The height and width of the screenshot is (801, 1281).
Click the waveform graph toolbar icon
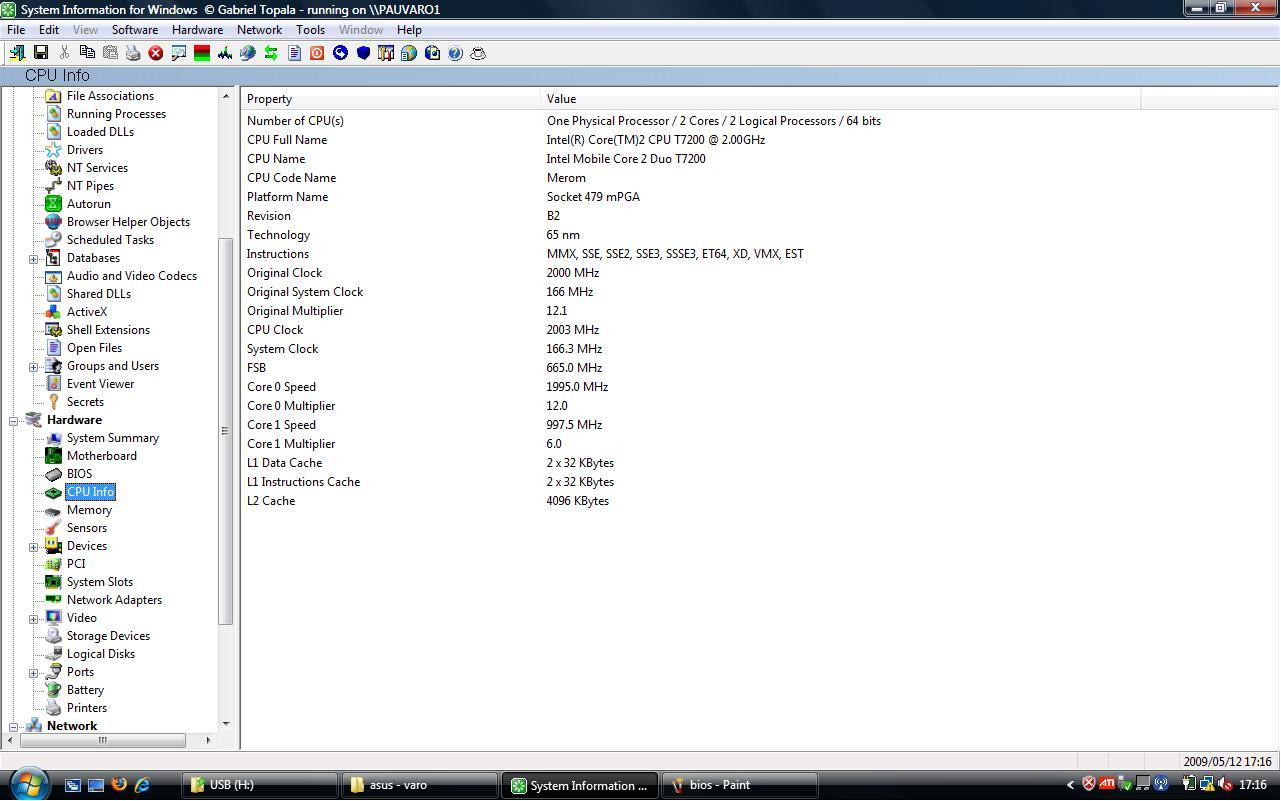pos(225,53)
